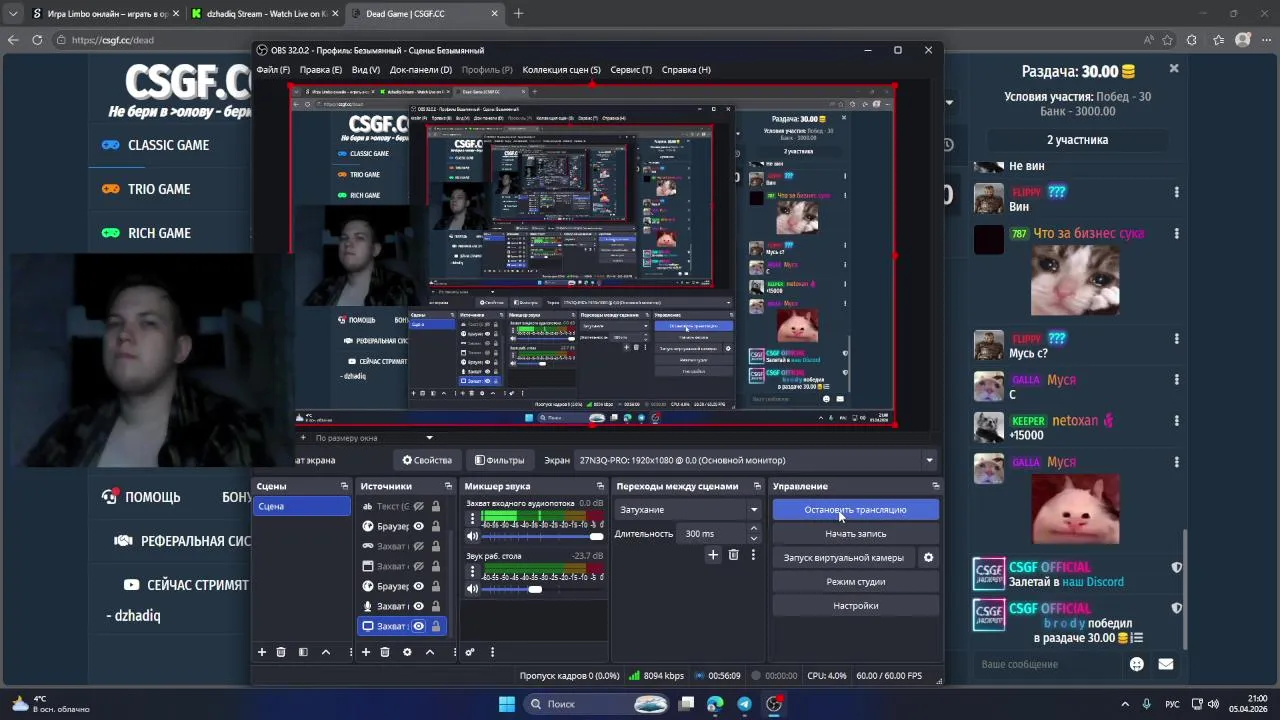Open the Коллекция сцен menu
The image size is (1280, 720).
pos(561,70)
